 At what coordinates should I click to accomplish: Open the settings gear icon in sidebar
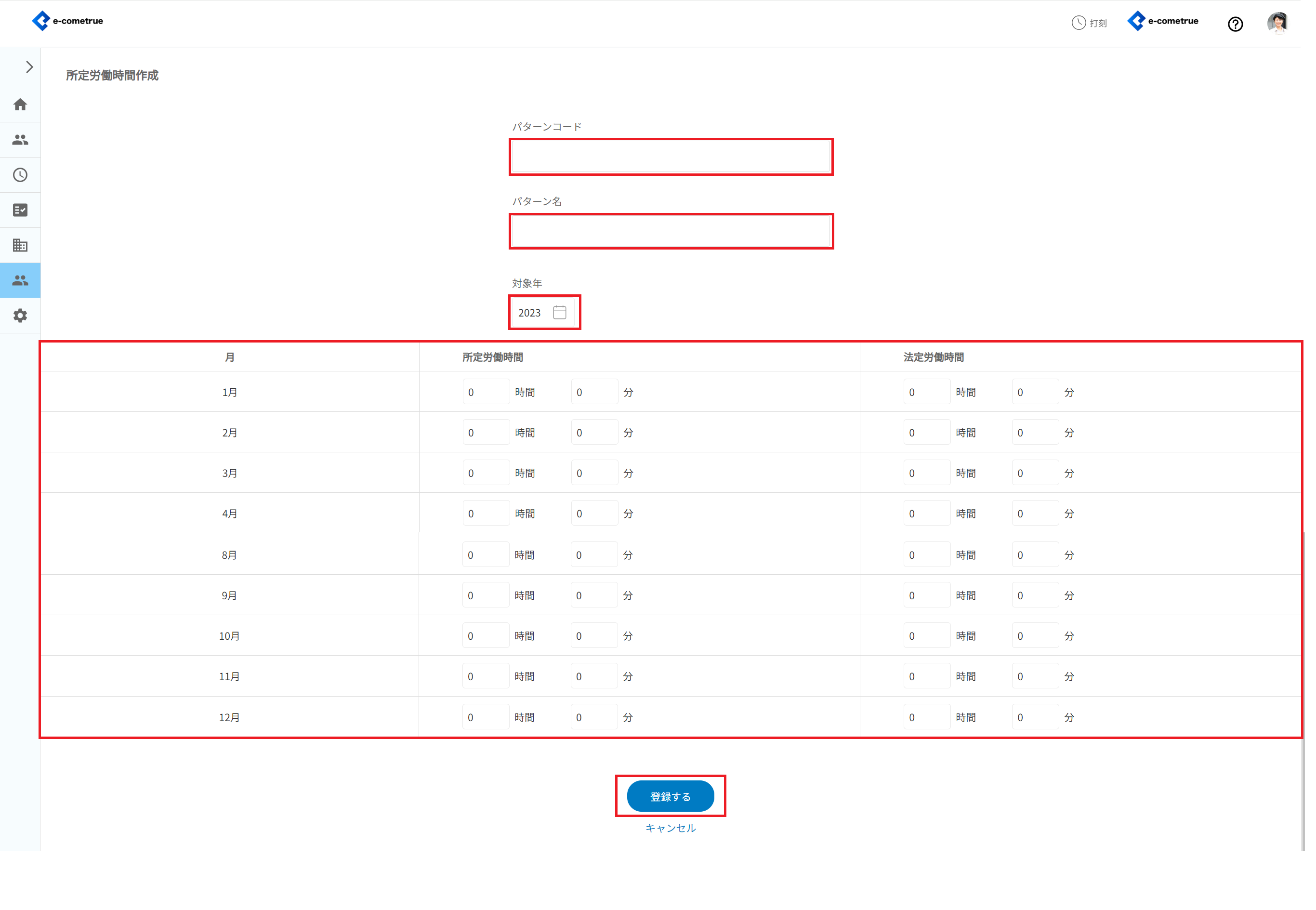[20, 316]
